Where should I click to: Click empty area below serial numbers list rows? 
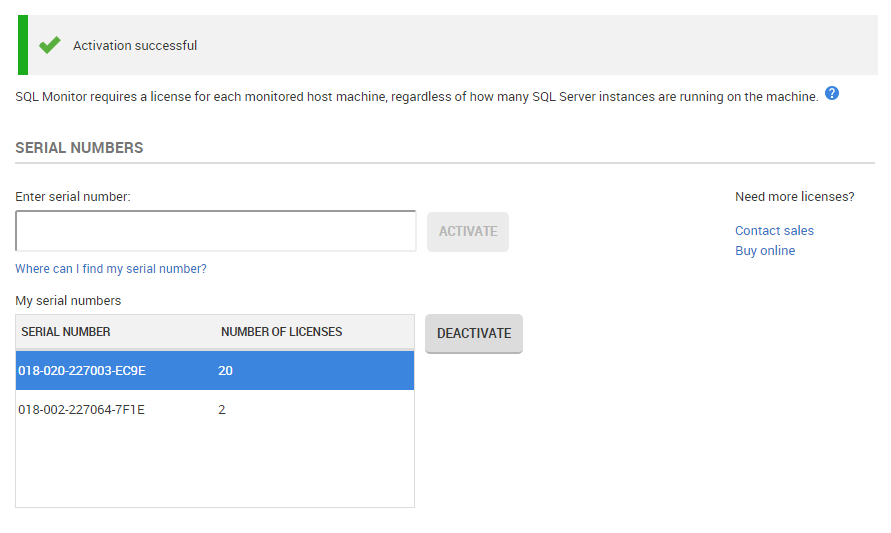pyautogui.click(x=215, y=468)
